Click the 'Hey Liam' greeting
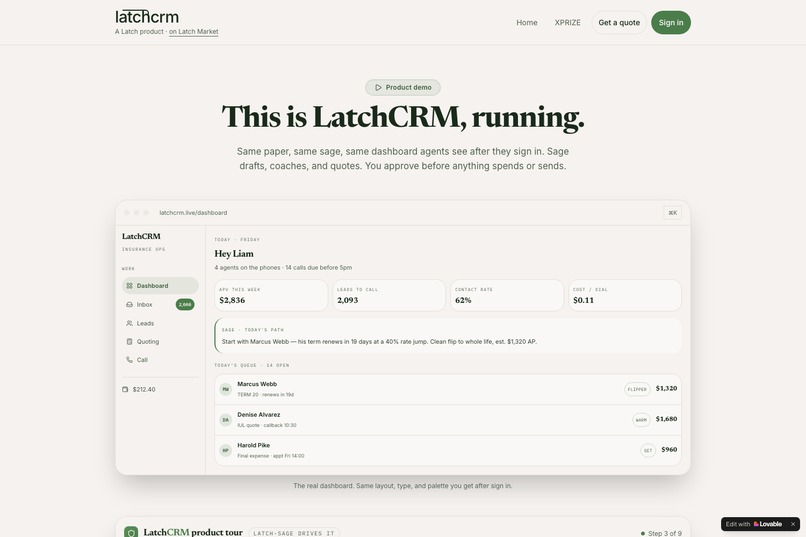 (234, 253)
